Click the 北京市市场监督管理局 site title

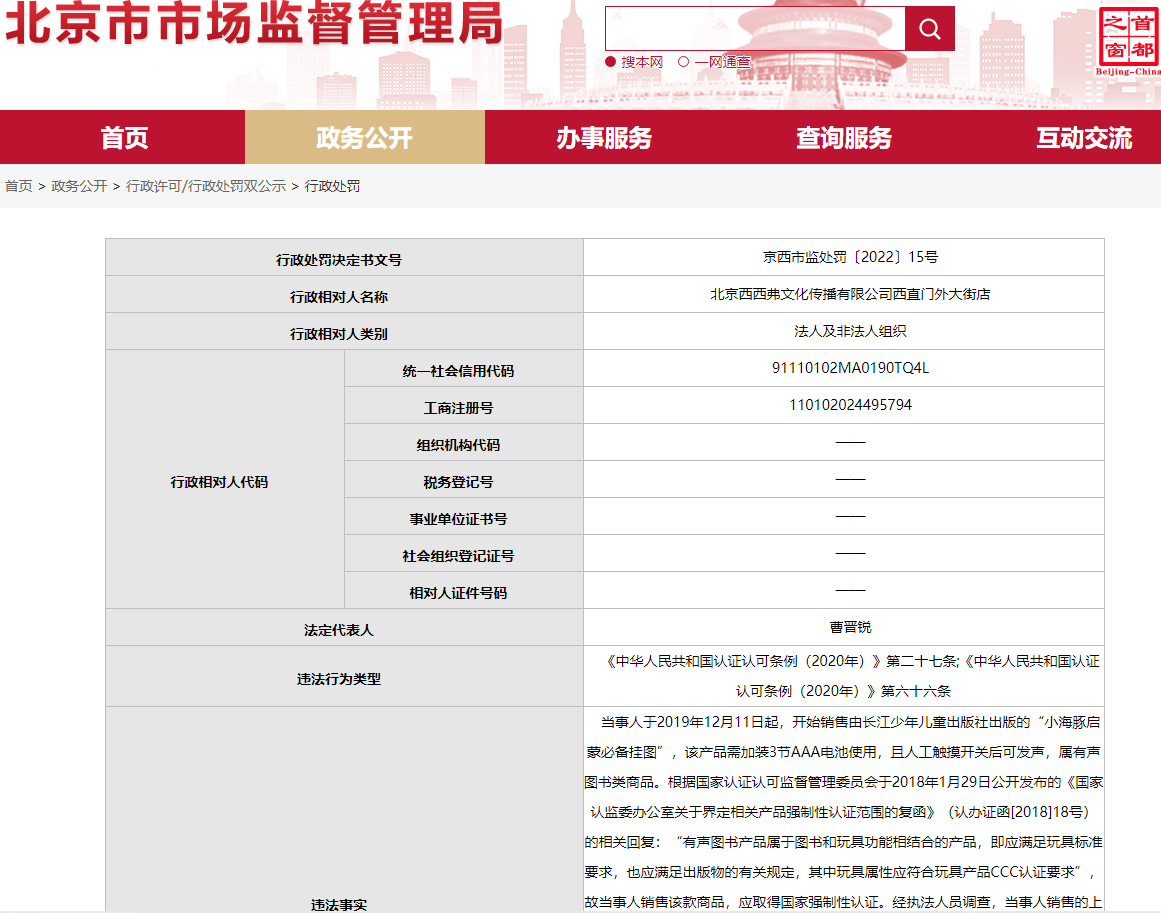pos(254,26)
